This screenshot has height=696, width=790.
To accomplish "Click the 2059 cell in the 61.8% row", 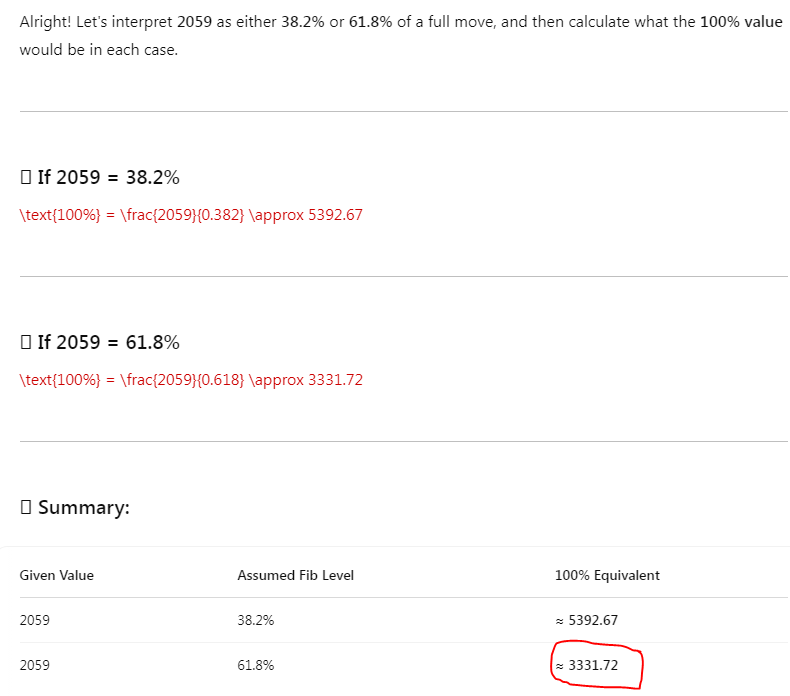I will 35,665.
